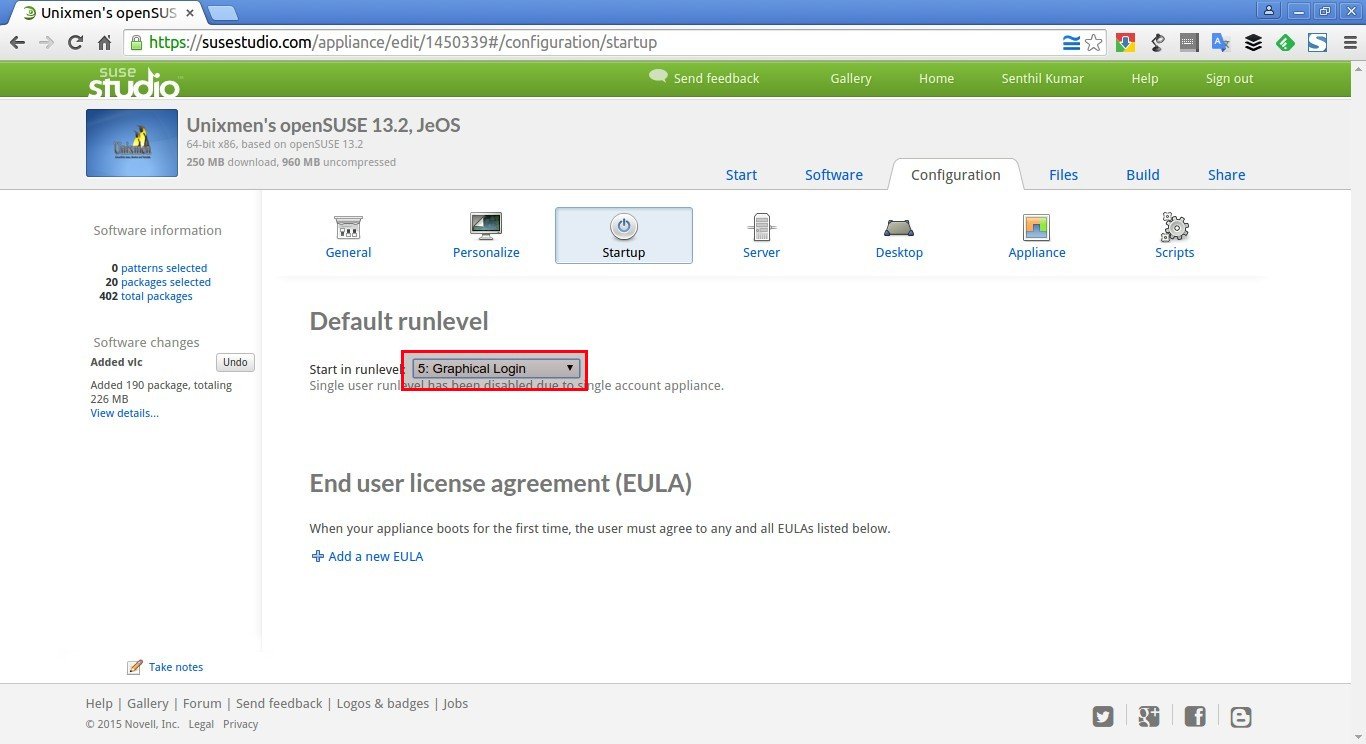The width and height of the screenshot is (1366, 744).
Task: Click the Undo button for Added vlc
Action: click(x=235, y=362)
